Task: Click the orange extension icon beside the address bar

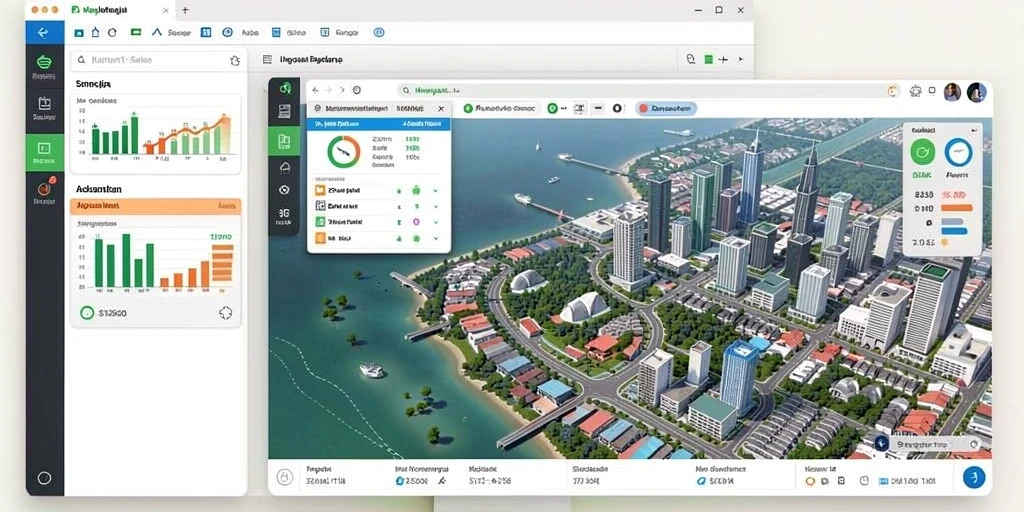Action: click(x=893, y=91)
